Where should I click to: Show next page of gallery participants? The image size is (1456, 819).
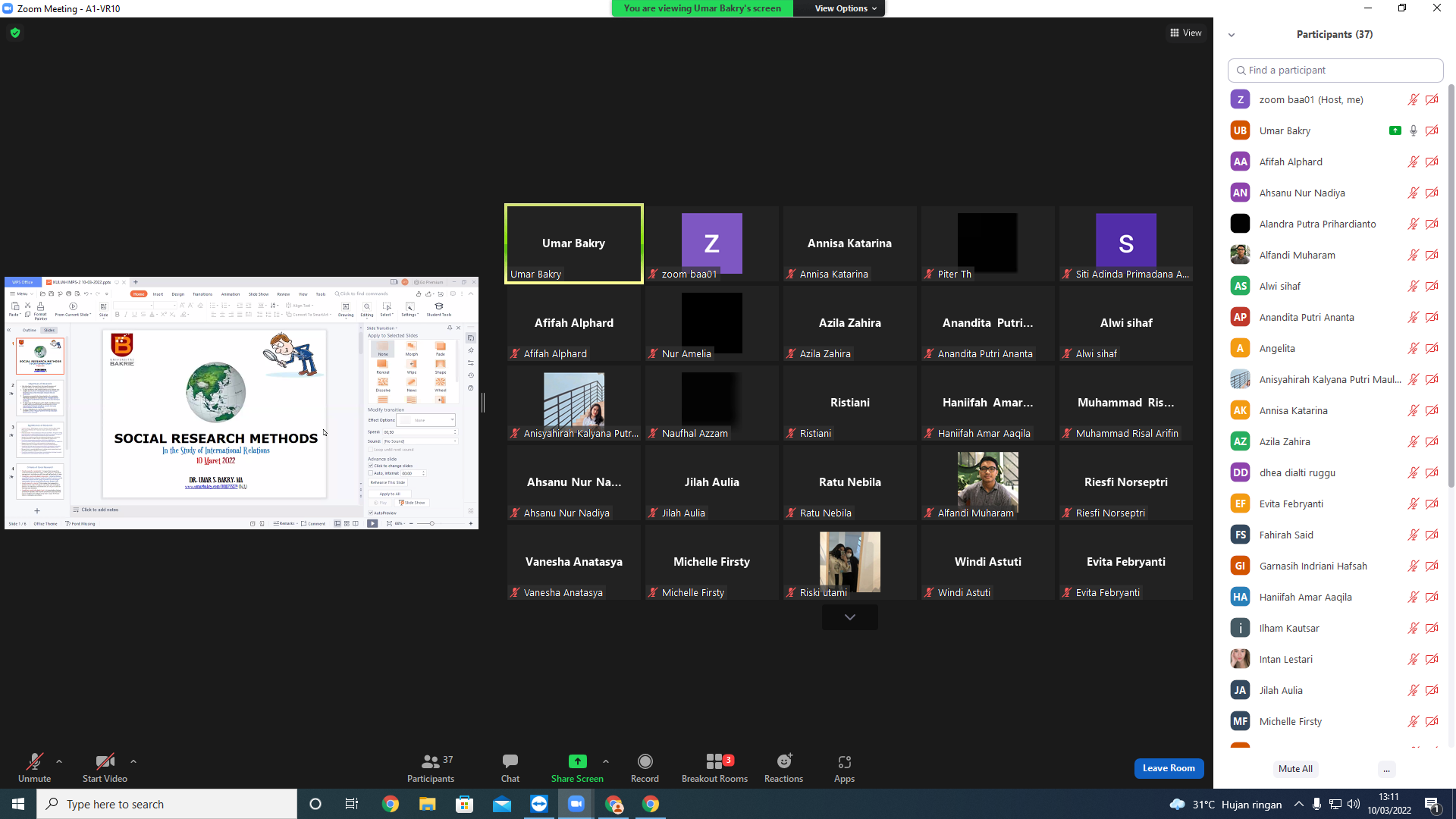pyautogui.click(x=850, y=617)
